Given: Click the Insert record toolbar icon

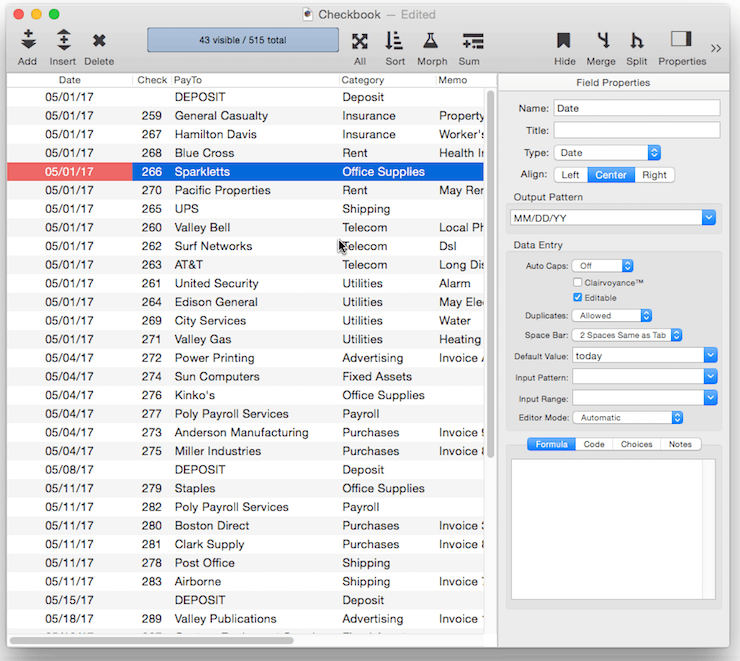Looking at the screenshot, I should [x=63, y=40].
